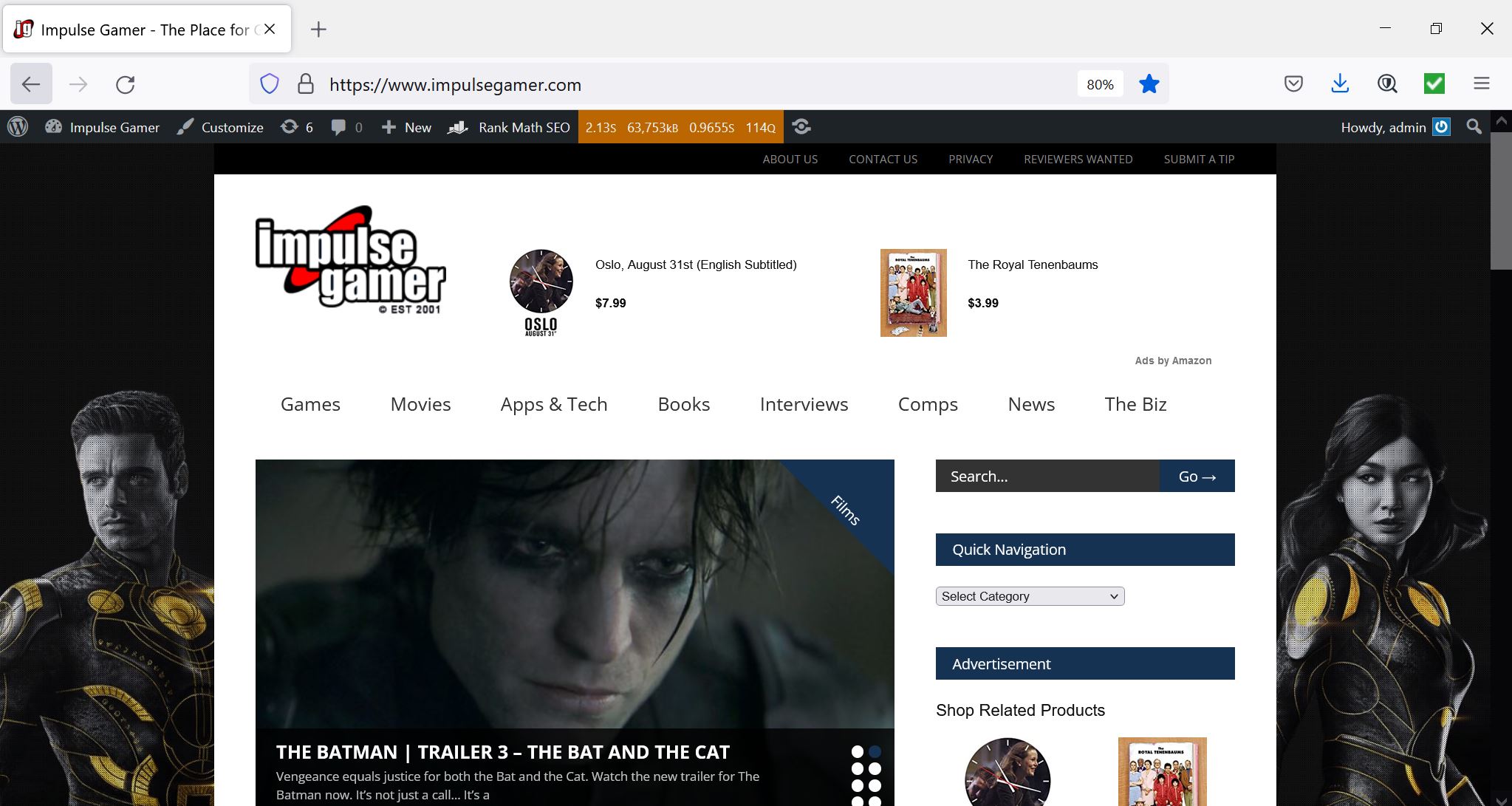The image size is (1512, 806).
Task: Open the Games navigation menu
Action: click(x=310, y=404)
